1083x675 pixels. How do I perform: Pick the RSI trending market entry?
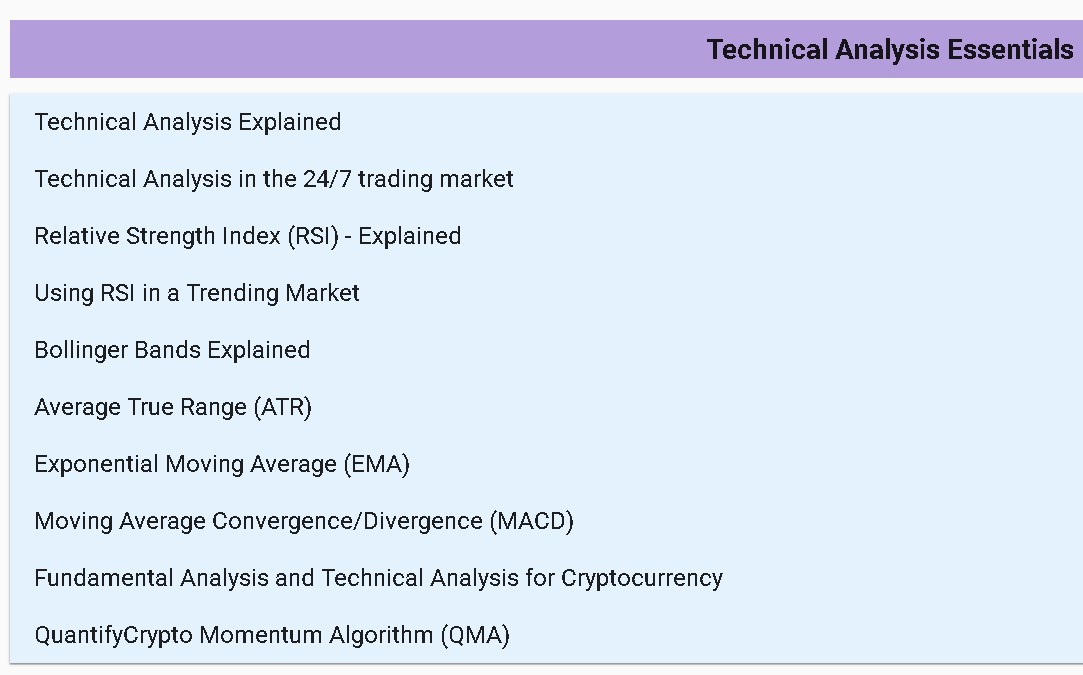point(197,293)
